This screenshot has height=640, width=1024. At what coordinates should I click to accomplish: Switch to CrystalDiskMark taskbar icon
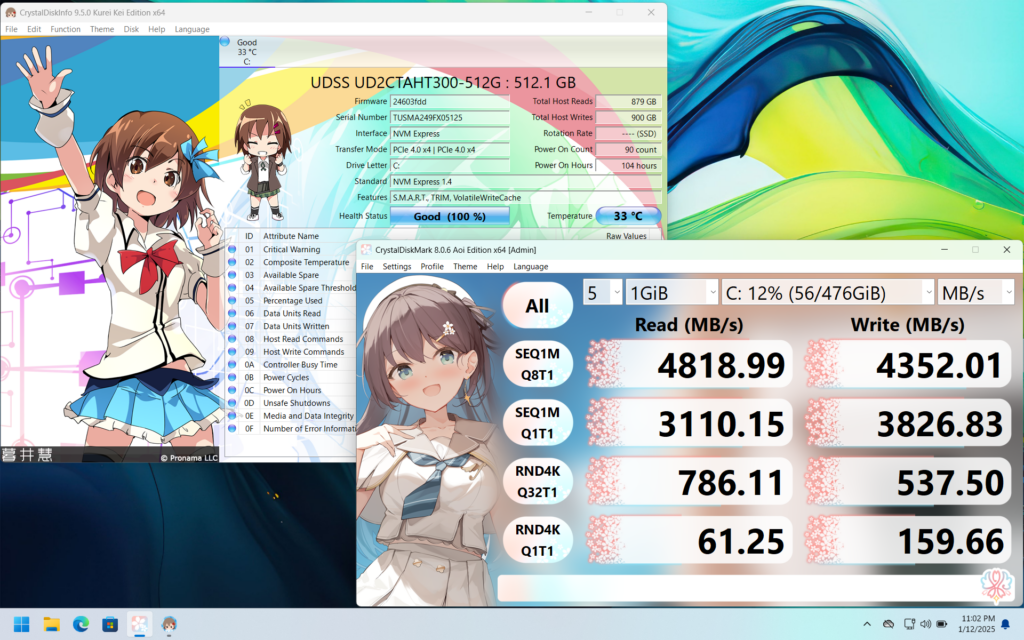pos(140,624)
